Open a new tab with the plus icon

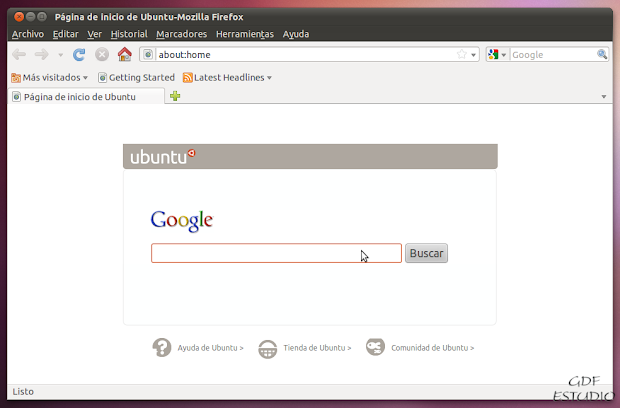[175, 96]
